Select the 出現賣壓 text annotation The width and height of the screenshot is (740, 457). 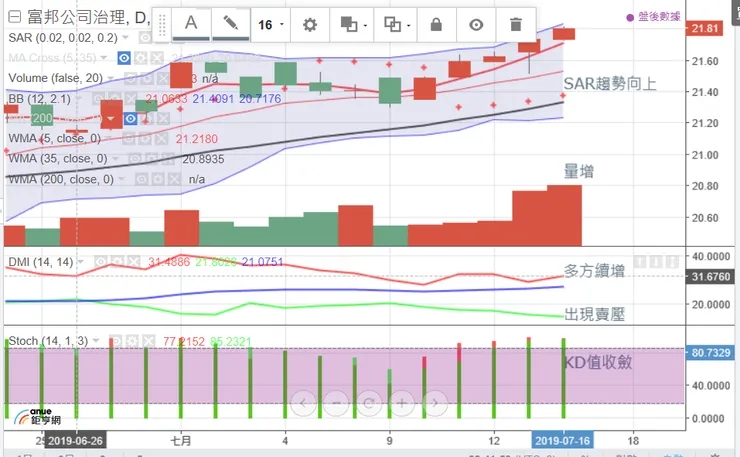click(594, 314)
